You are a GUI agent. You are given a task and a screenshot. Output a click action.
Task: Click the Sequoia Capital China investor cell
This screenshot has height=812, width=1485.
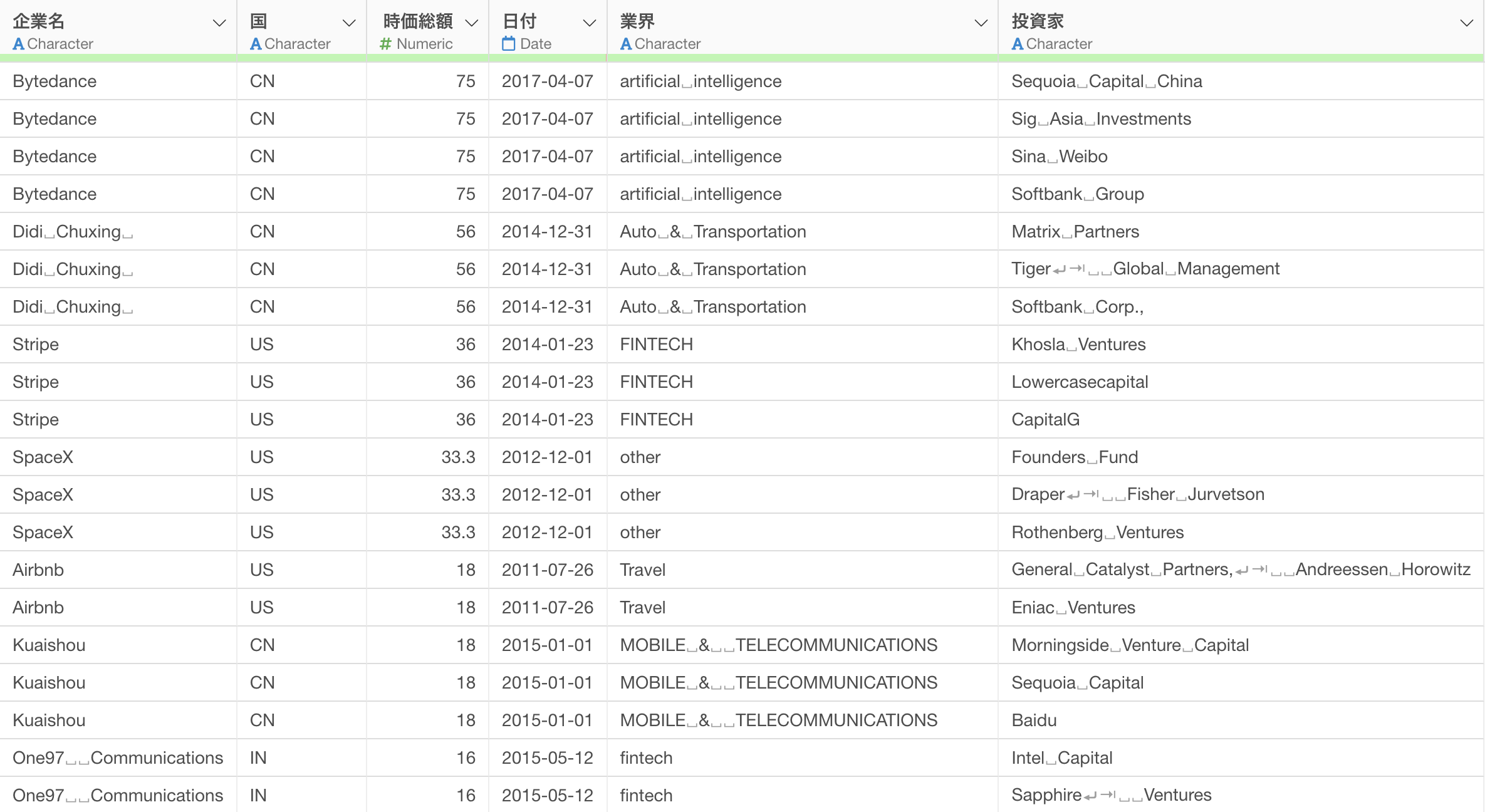point(1241,81)
